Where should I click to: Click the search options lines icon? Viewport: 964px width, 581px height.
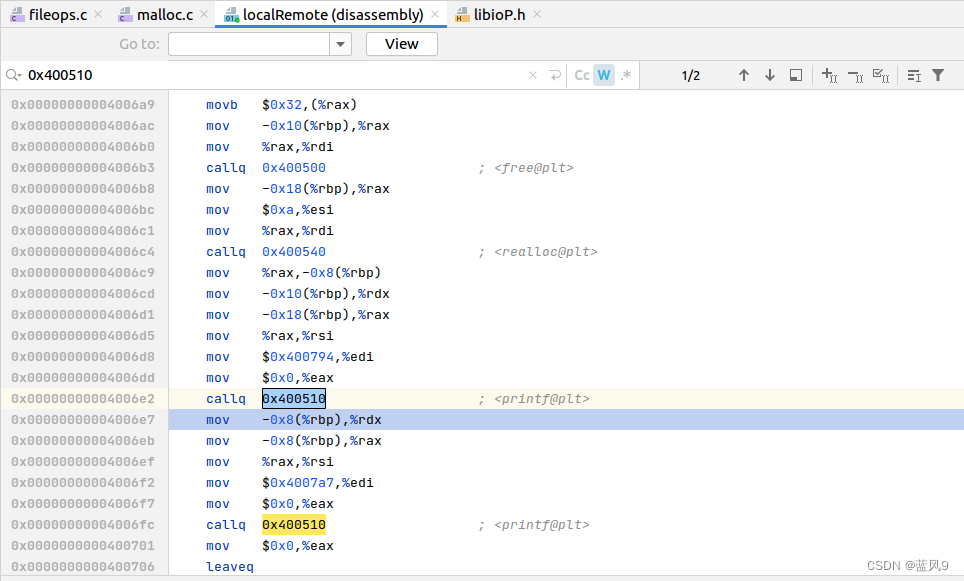913,75
